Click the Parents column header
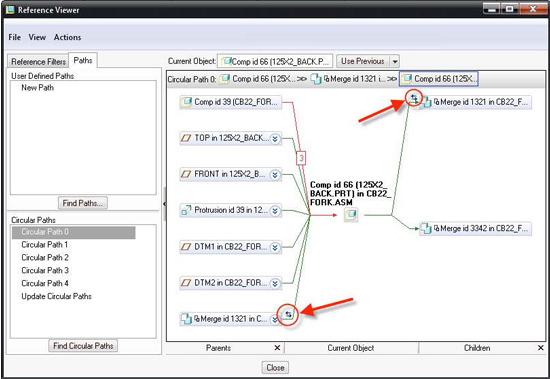 tap(218, 348)
